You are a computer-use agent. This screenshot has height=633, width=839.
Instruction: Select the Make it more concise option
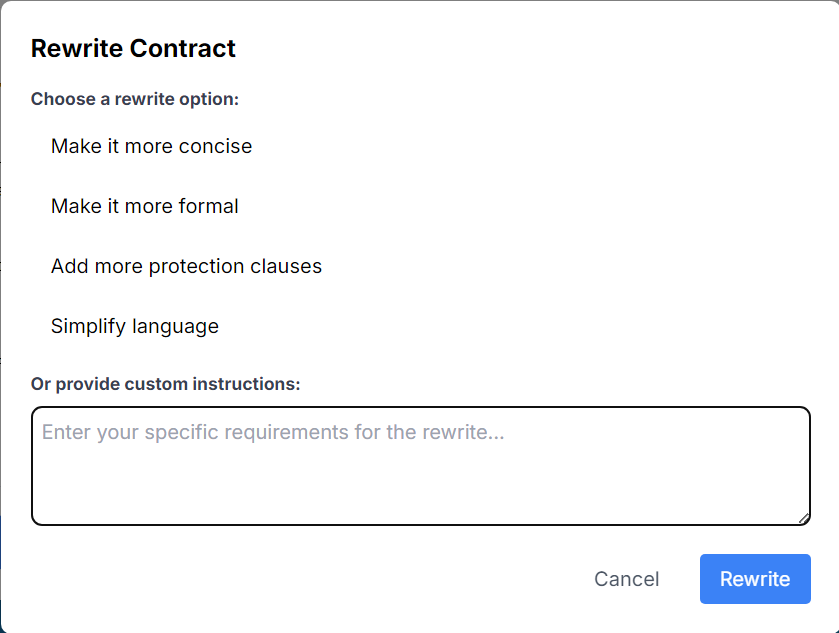pos(151,146)
